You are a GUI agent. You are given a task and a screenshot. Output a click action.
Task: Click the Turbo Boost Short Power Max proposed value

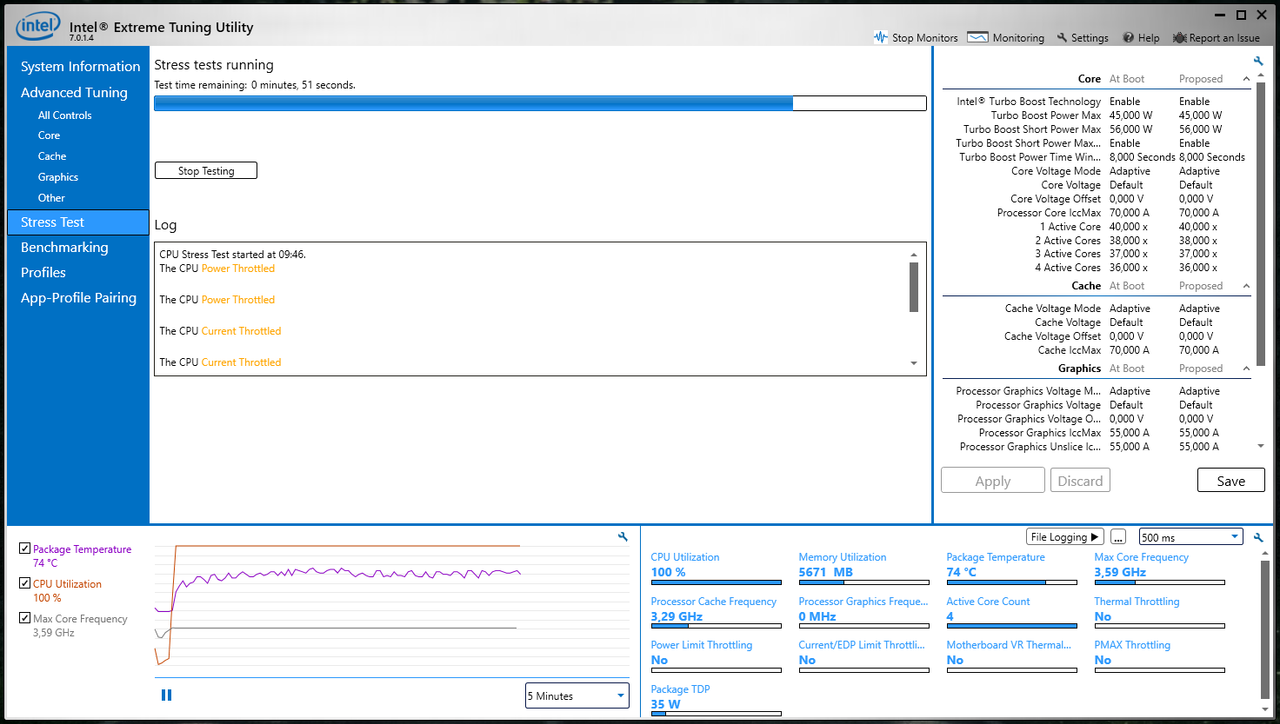[x=1200, y=129]
